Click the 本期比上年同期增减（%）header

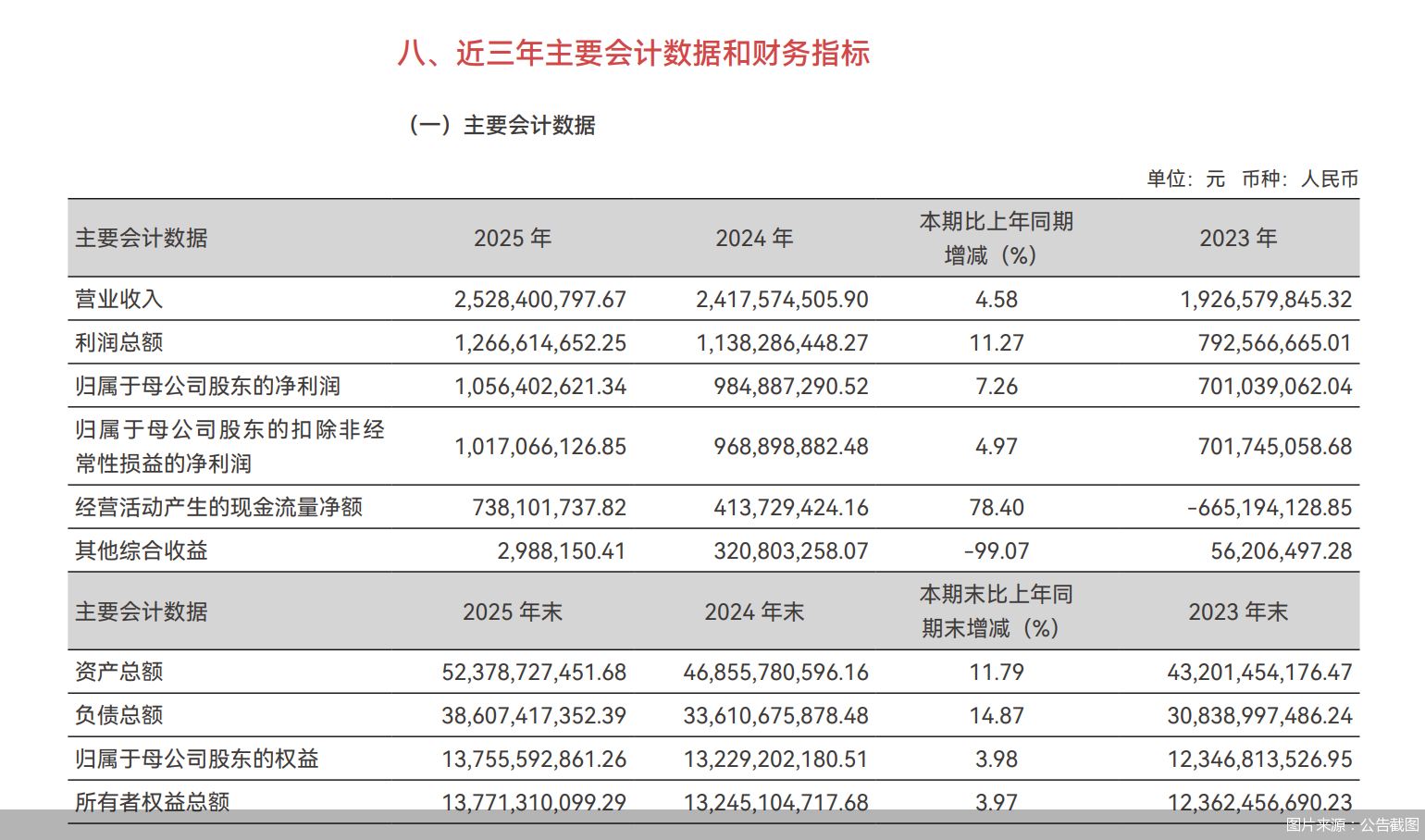[x=997, y=238]
